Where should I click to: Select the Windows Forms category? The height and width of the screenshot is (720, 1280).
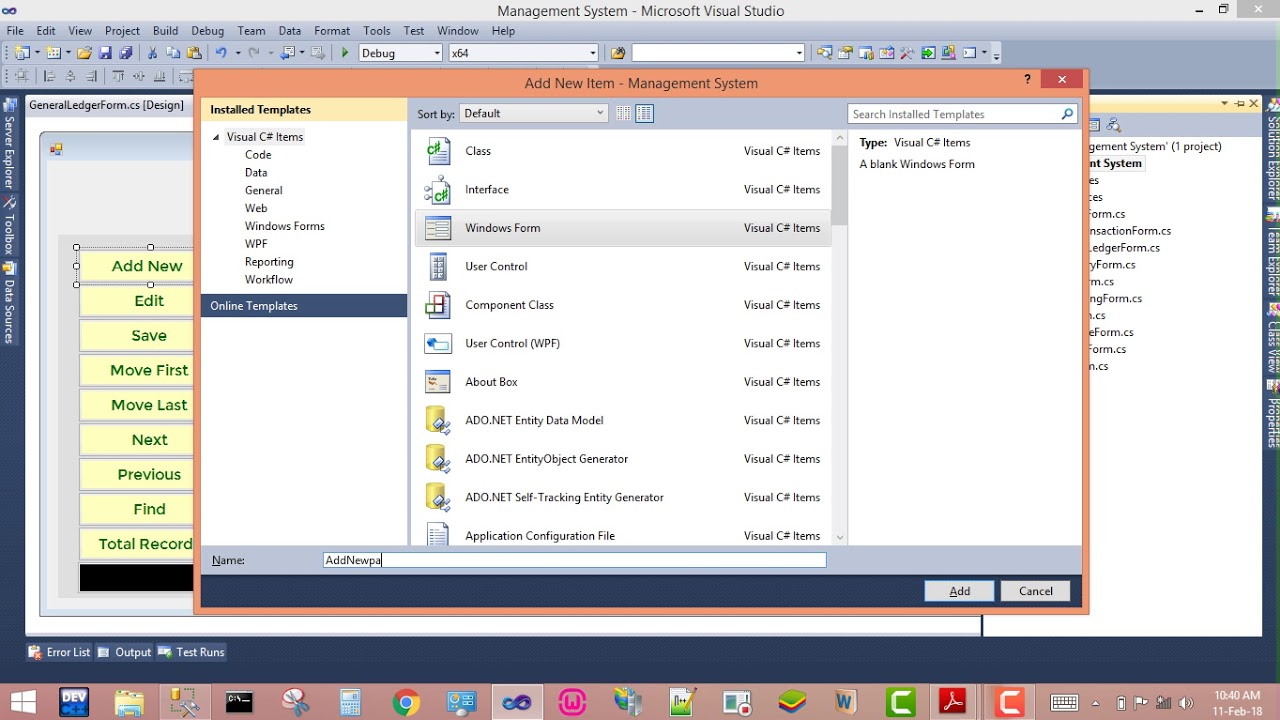coord(285,226)
